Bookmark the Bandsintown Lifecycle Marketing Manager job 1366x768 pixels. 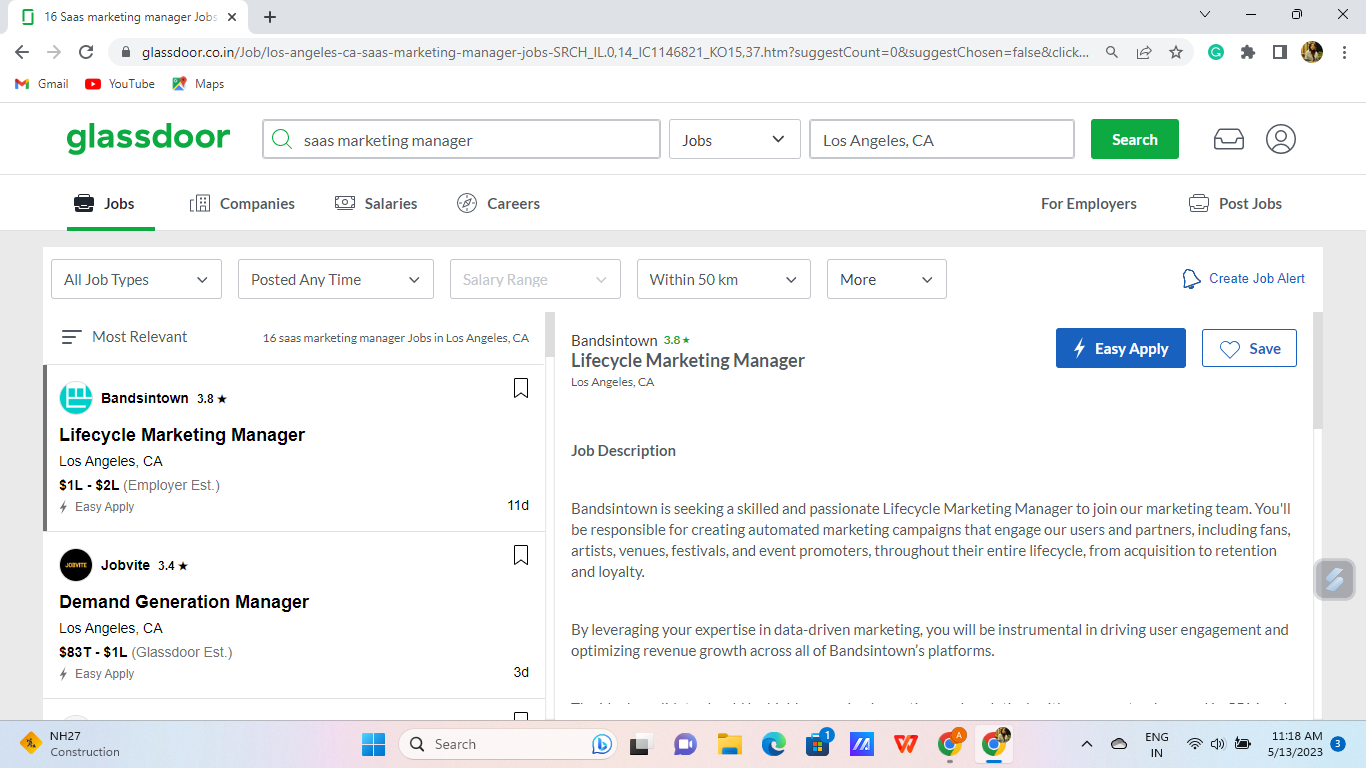pos(521,388)
